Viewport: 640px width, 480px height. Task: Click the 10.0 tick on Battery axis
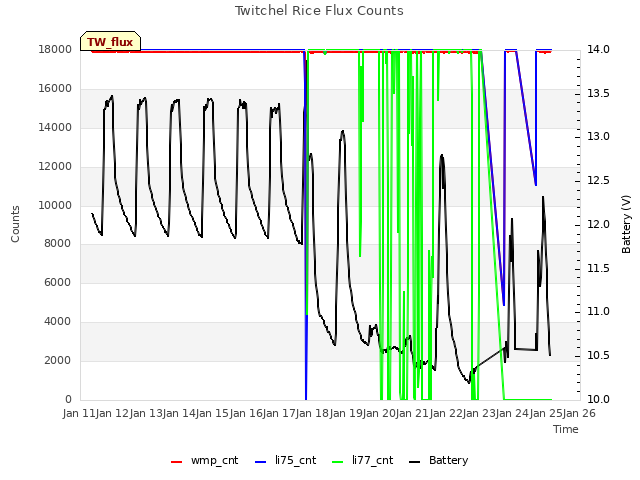[x=598, y=399]
